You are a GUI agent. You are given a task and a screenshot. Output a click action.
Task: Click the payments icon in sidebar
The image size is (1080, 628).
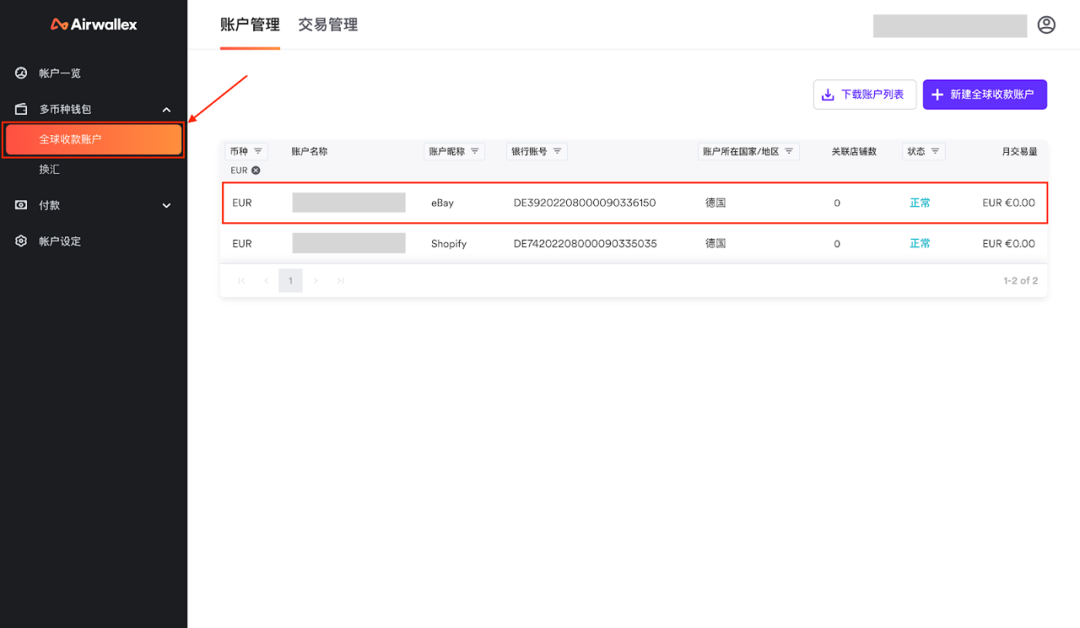tap(21, 205)
